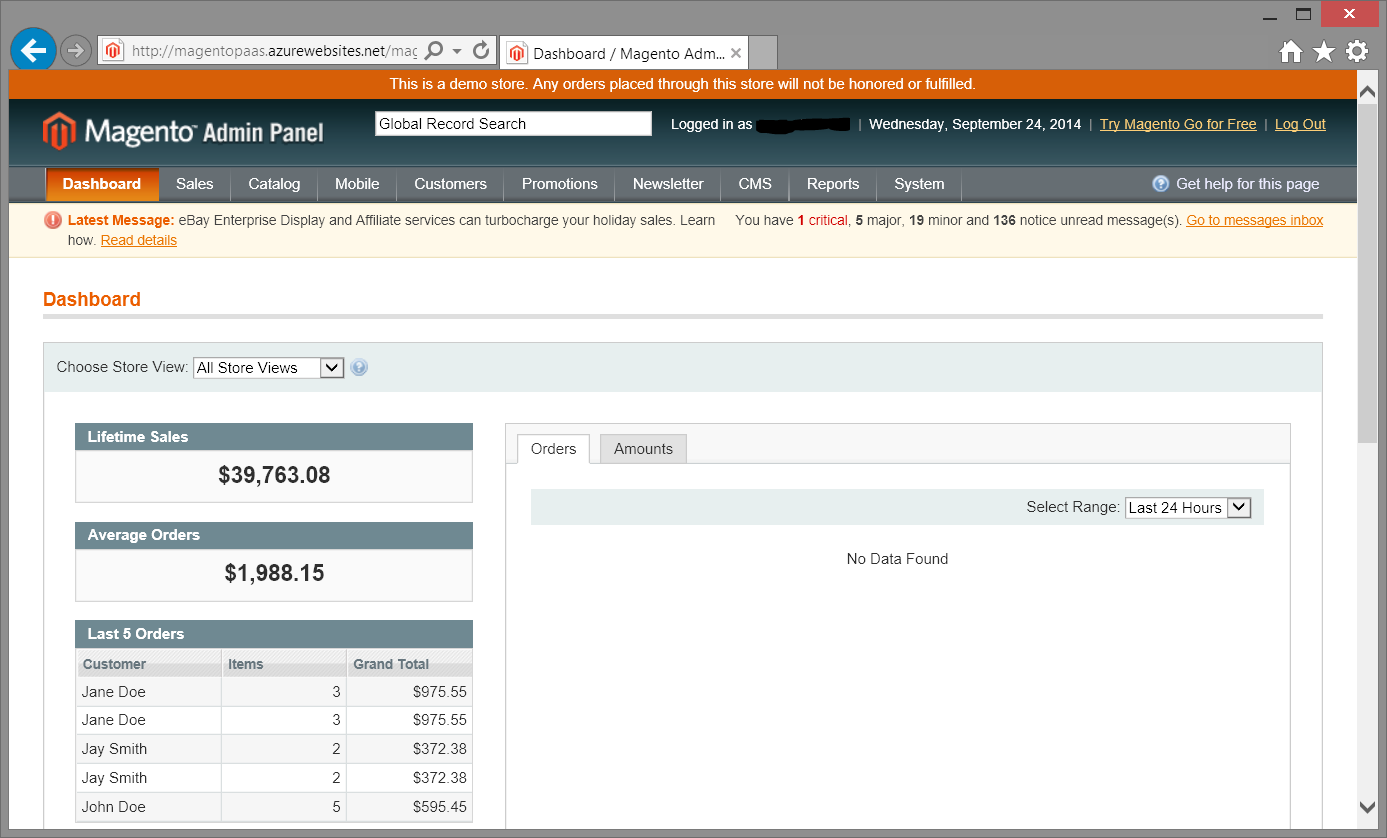
Task: Click the Wednesday, September 24, 2014 date
Action: click(x=975, y=124)
